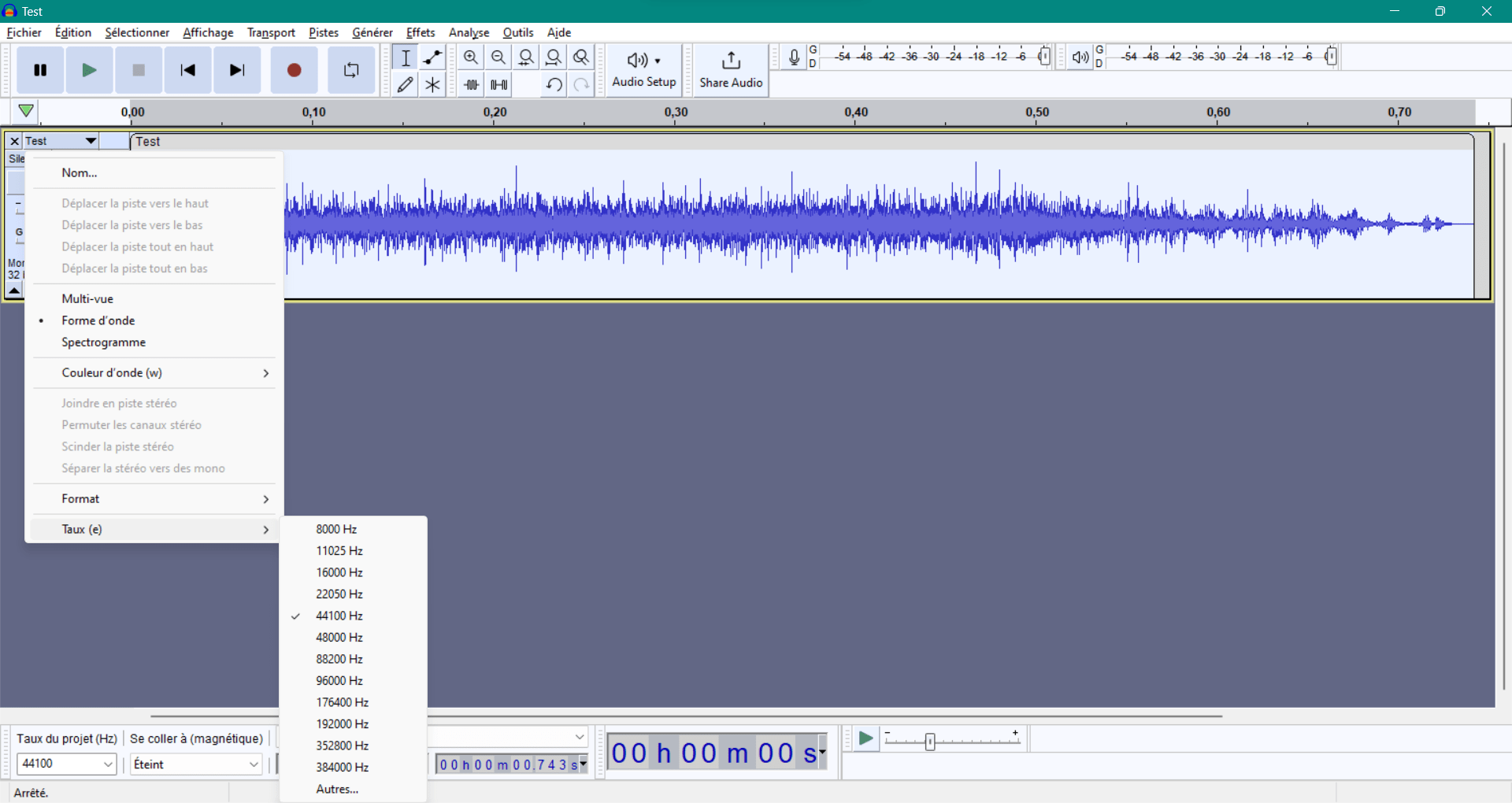Expand the Couleur d'onde (w) submenu
Screen dimensions: 1512x803
tap(154, 373)
